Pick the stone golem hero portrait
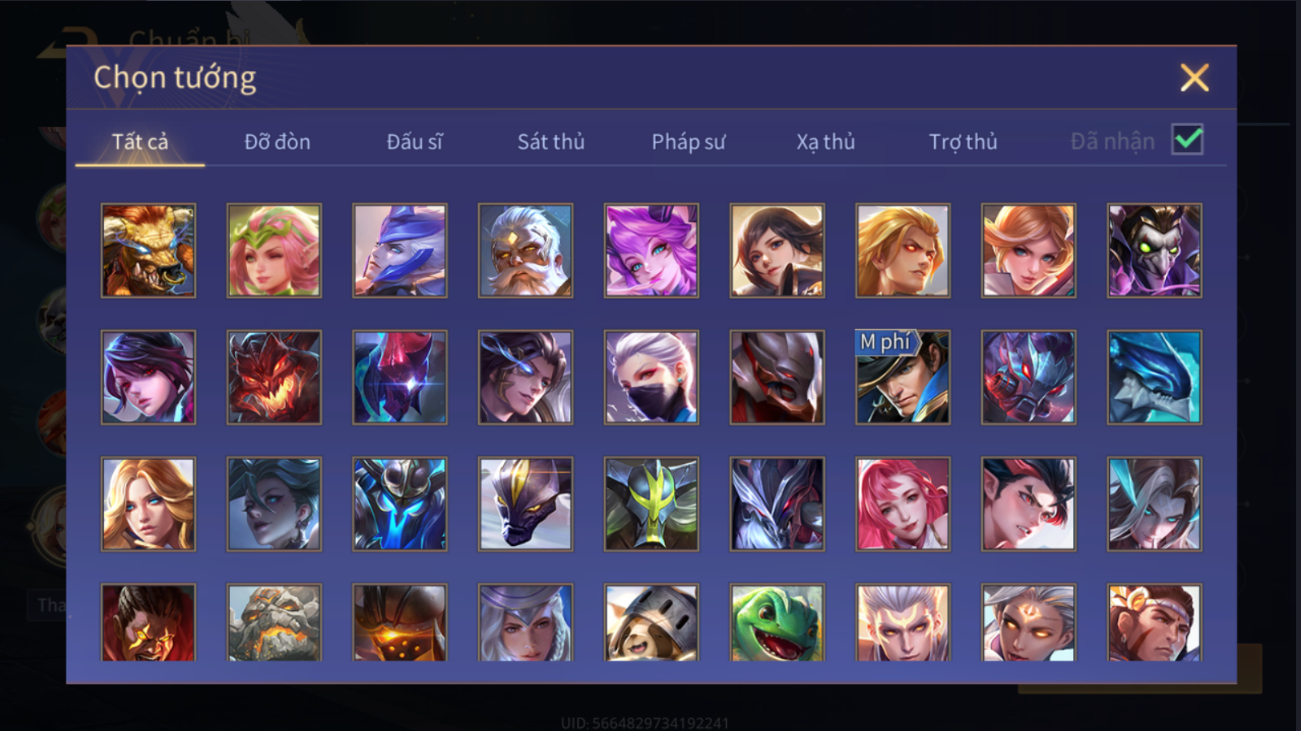This screenshot has width=1301, height=731. [274, 622]
